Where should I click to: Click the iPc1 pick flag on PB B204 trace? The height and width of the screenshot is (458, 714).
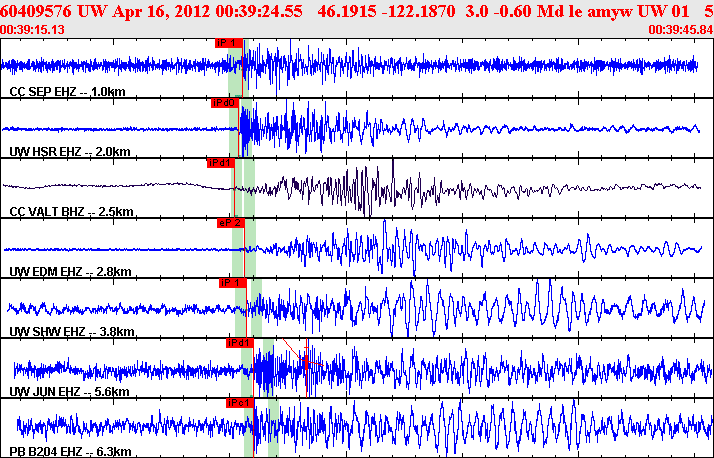[240, 403]
